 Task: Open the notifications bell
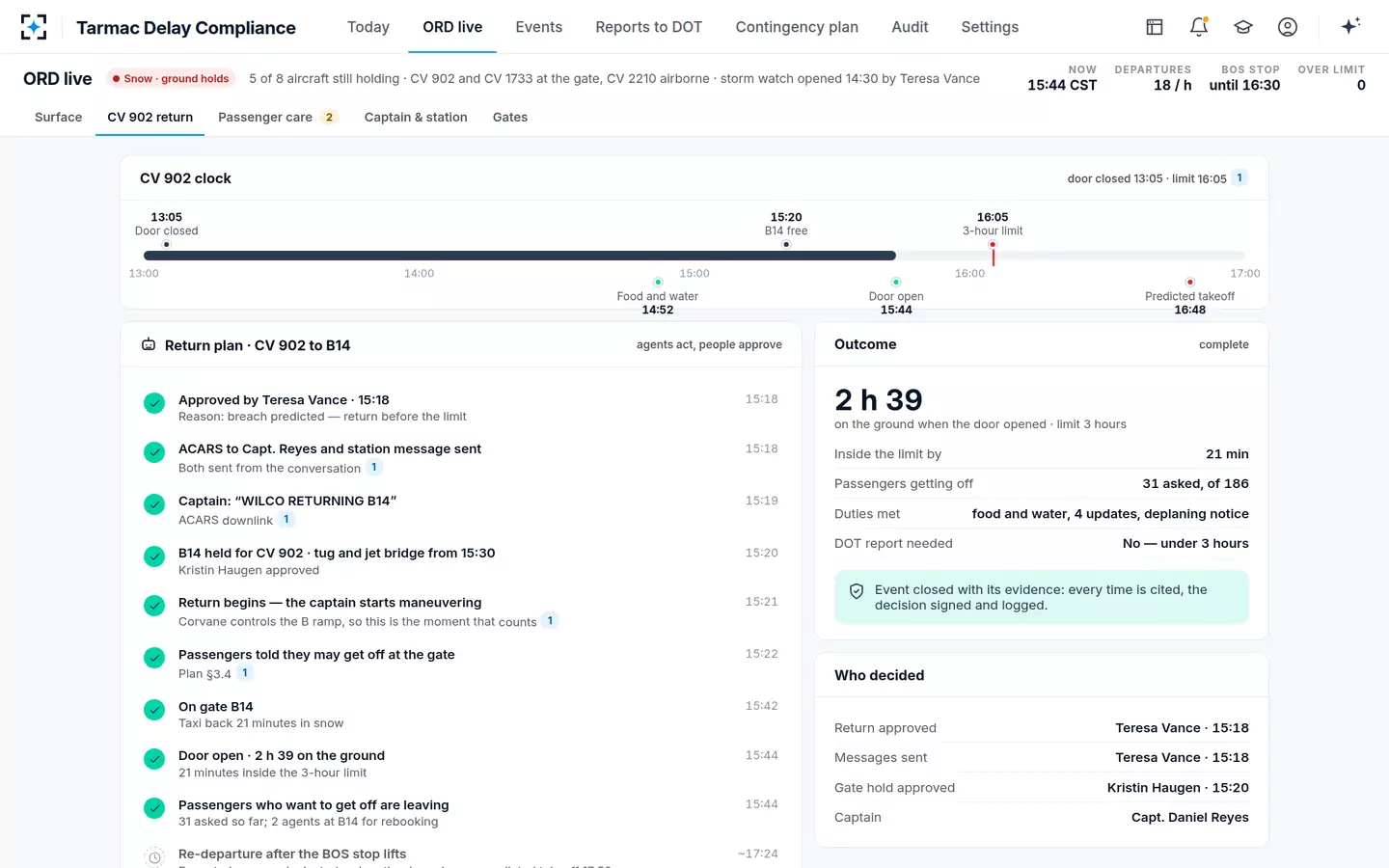pos(1199,27)
